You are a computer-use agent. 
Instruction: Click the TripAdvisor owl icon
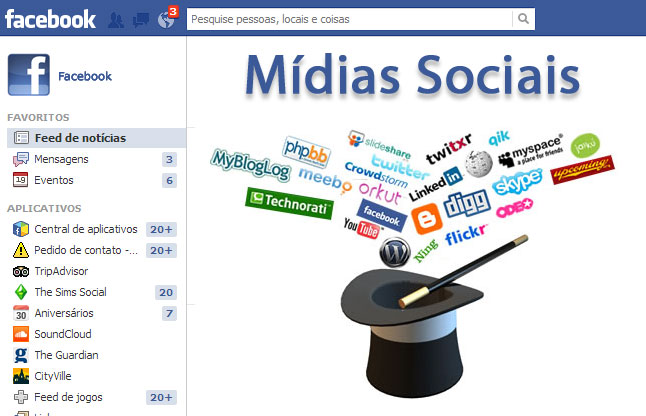point(21,271)
